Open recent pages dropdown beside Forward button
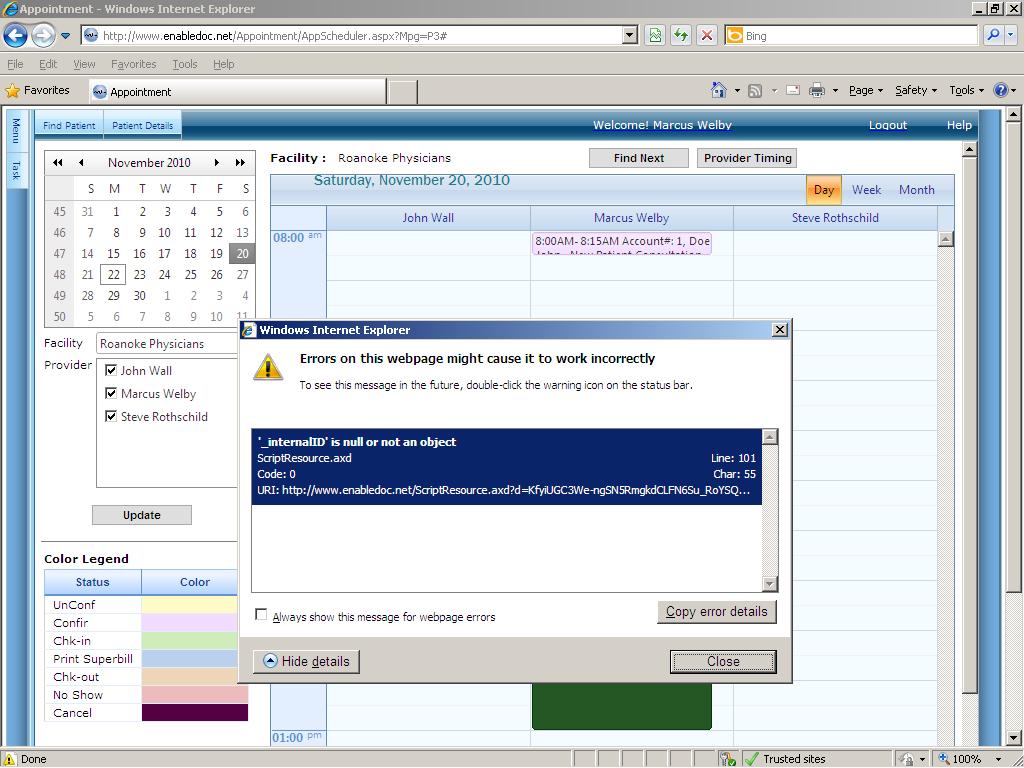The width and height of the screenshot is (1024, 768). point(65,36)
